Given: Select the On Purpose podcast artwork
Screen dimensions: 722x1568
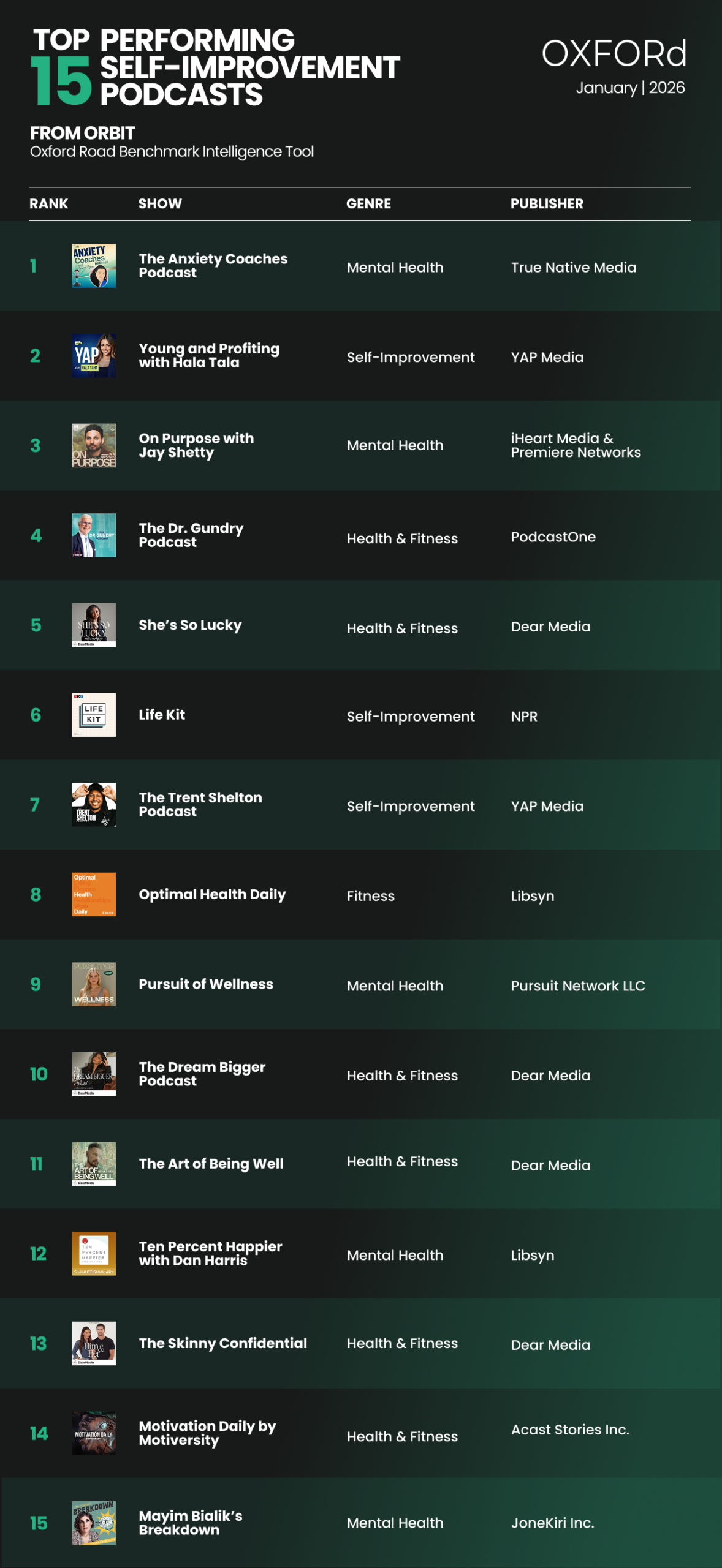Looking at the screenshot, I should (94, 445).
